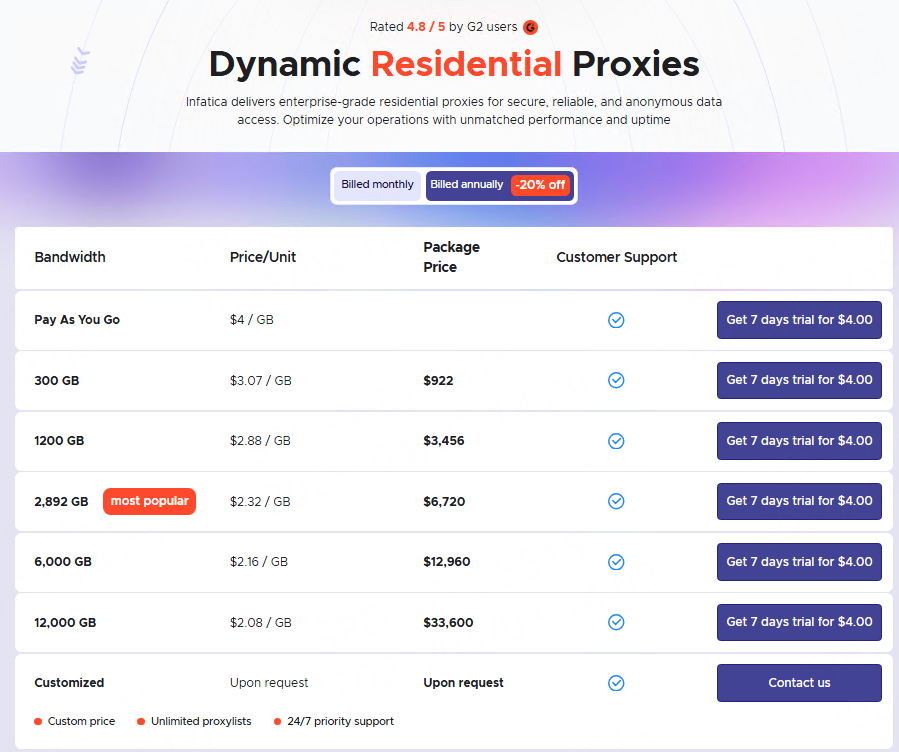Get trial for the 1200 GB plan

(799, 441)
